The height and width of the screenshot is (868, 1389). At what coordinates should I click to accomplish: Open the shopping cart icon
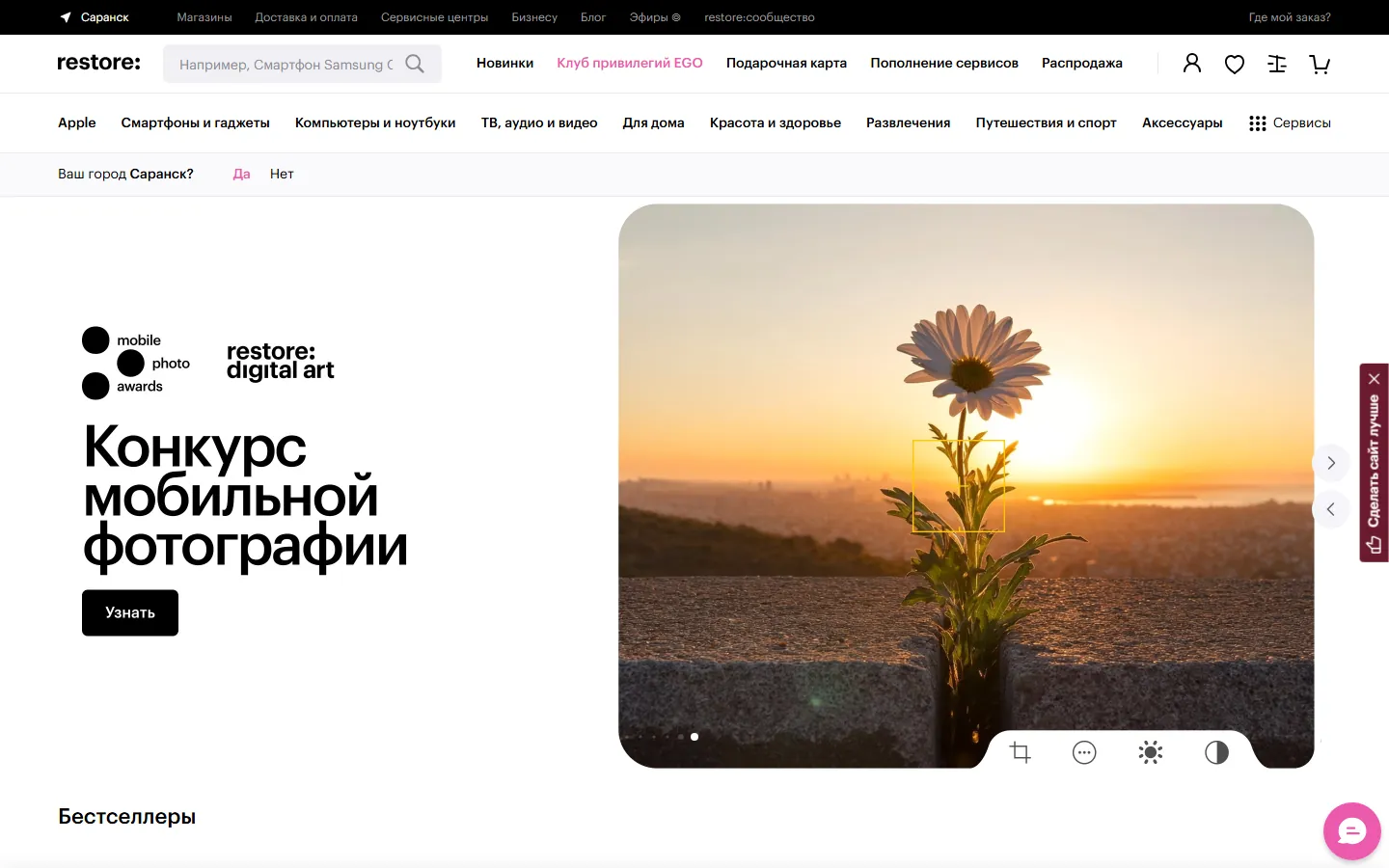click(x=1320, y=65)
